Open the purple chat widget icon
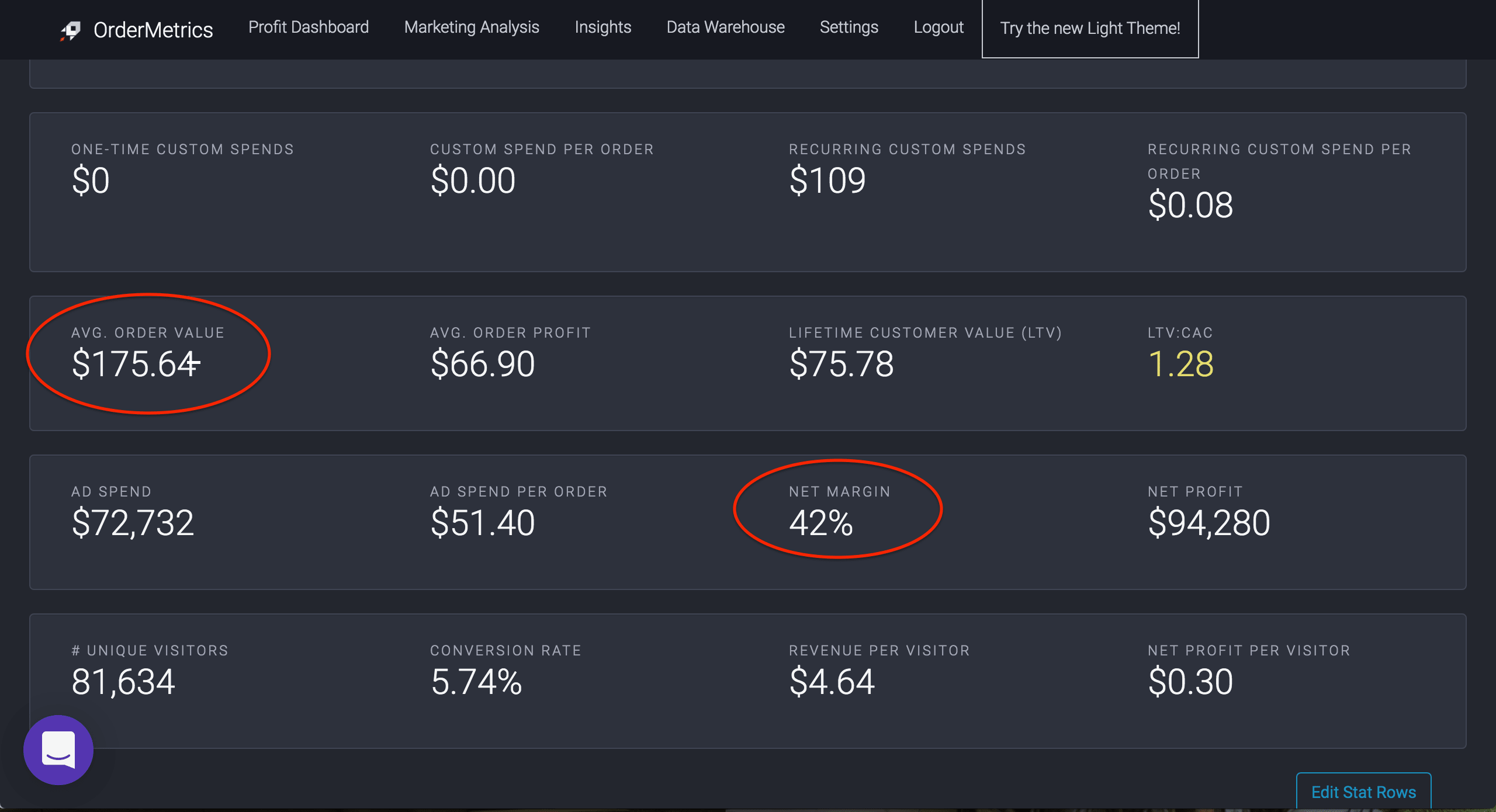This screenshot has width=1496, height=812. pyautogui.click(x=58, y=749)
